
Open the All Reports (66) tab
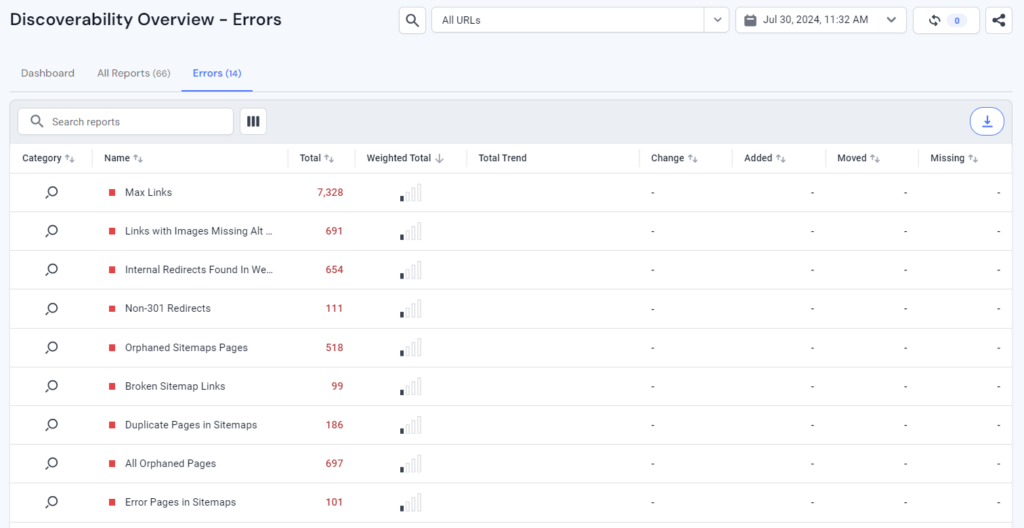[x=133, y=73]
